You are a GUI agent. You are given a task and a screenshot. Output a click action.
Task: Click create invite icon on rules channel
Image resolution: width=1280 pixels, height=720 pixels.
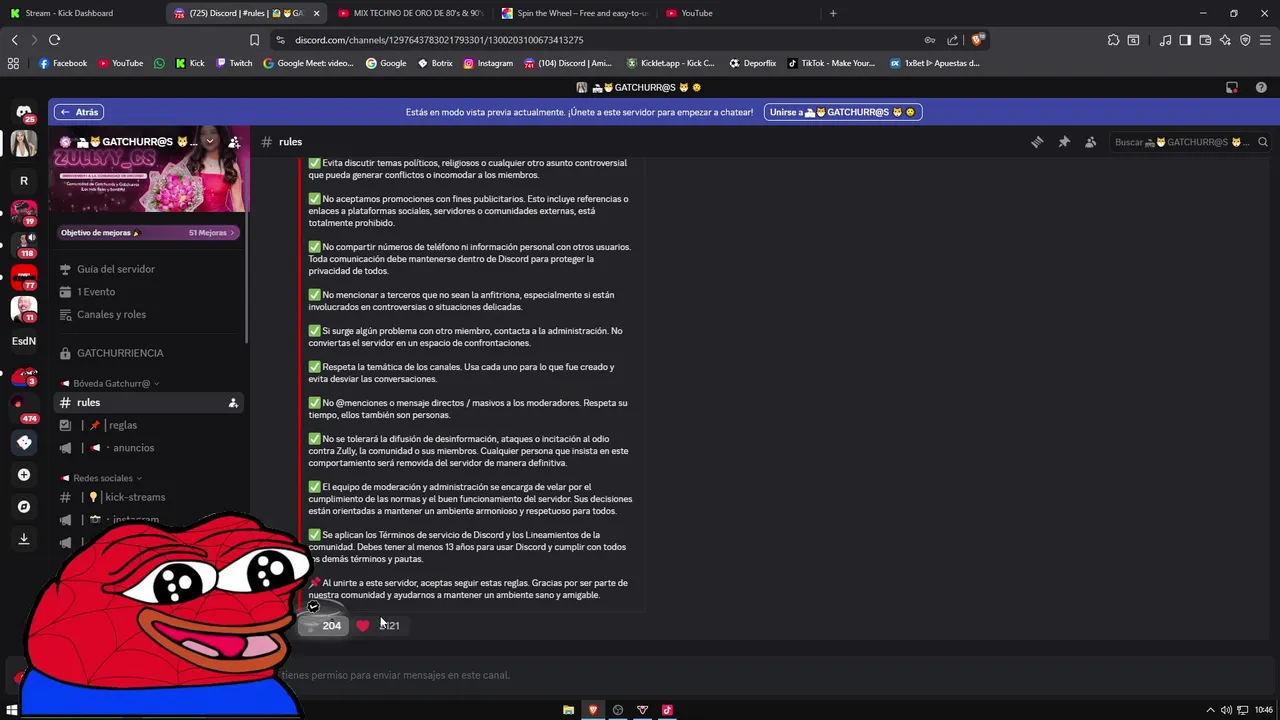coord(233,403)
